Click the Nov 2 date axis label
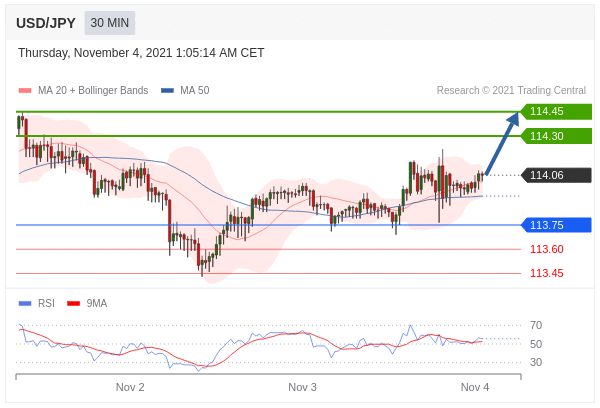 coord(130,387)
